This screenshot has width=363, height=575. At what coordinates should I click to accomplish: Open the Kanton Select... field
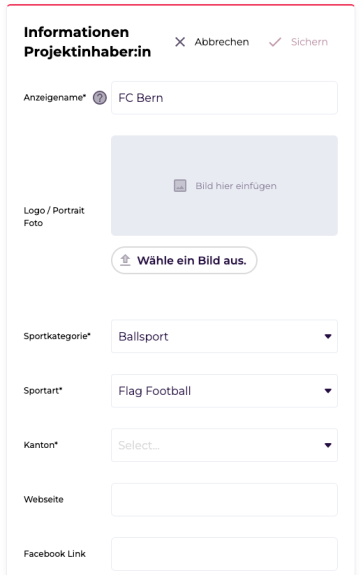coord(224,445)
